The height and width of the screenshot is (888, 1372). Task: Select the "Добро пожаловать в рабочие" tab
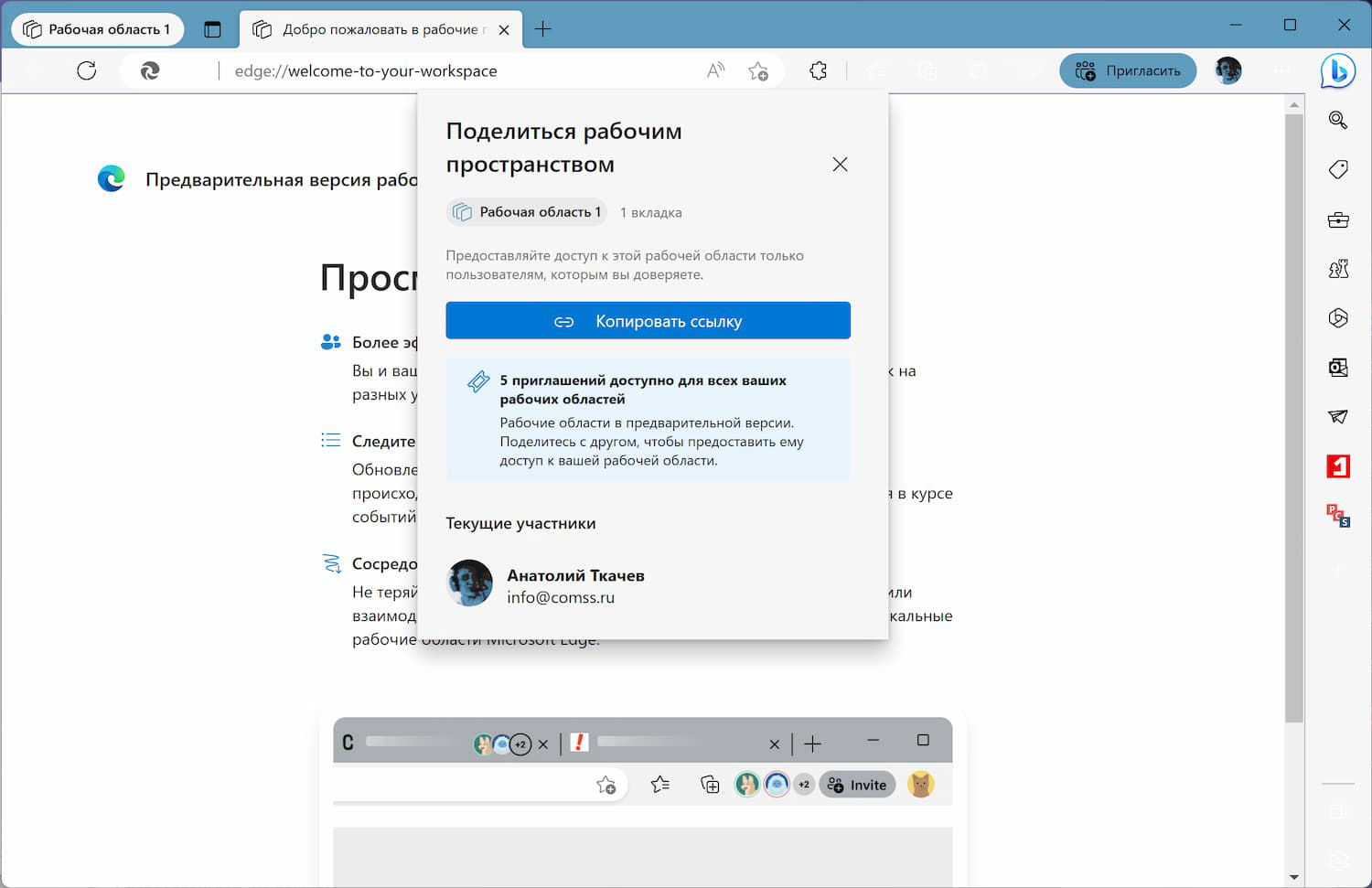click(x=381, y=29)
